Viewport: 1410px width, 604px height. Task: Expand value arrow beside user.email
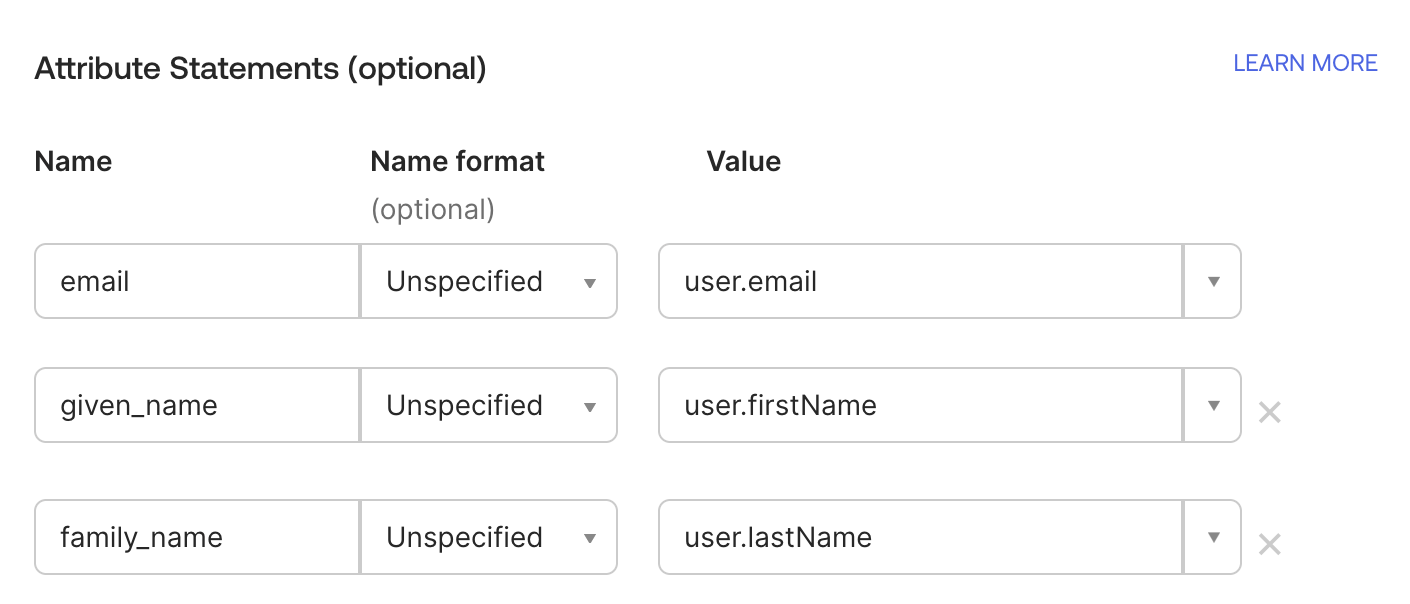1213,282
